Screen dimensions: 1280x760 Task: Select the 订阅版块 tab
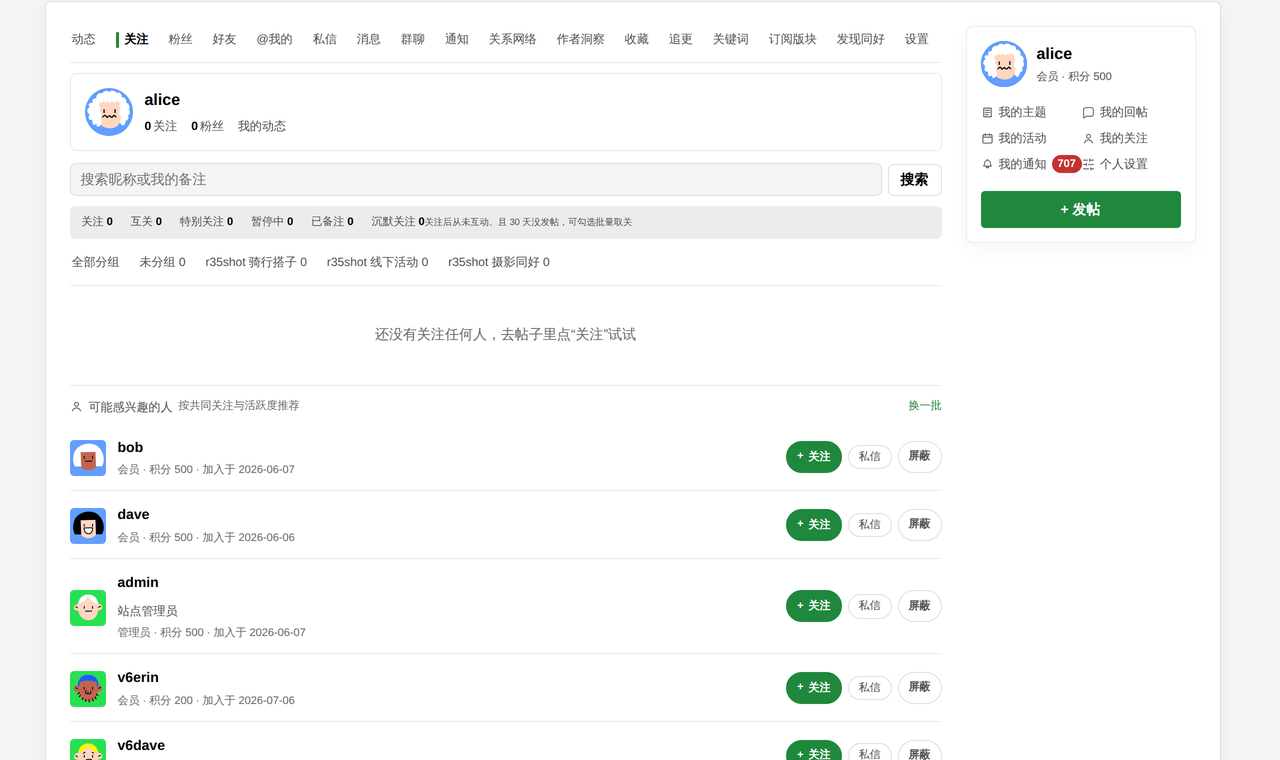point(792,39)
